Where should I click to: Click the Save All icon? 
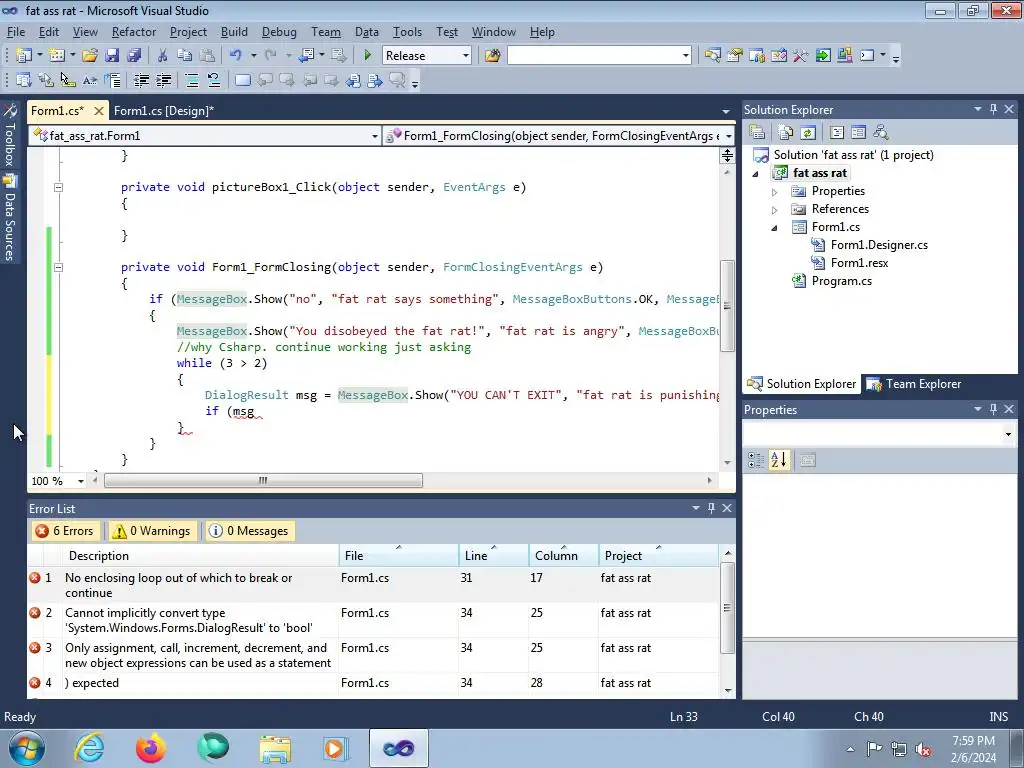click(x=134, y=56)
